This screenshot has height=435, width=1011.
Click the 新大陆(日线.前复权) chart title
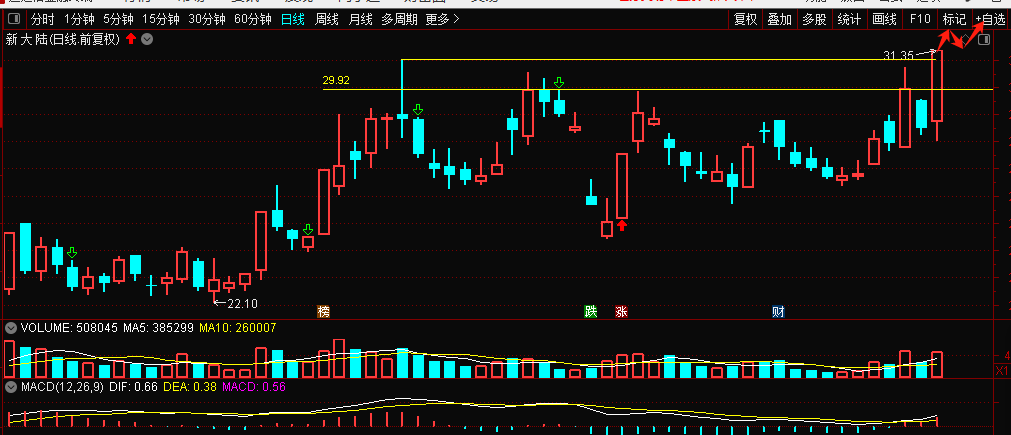coord(63,39)
